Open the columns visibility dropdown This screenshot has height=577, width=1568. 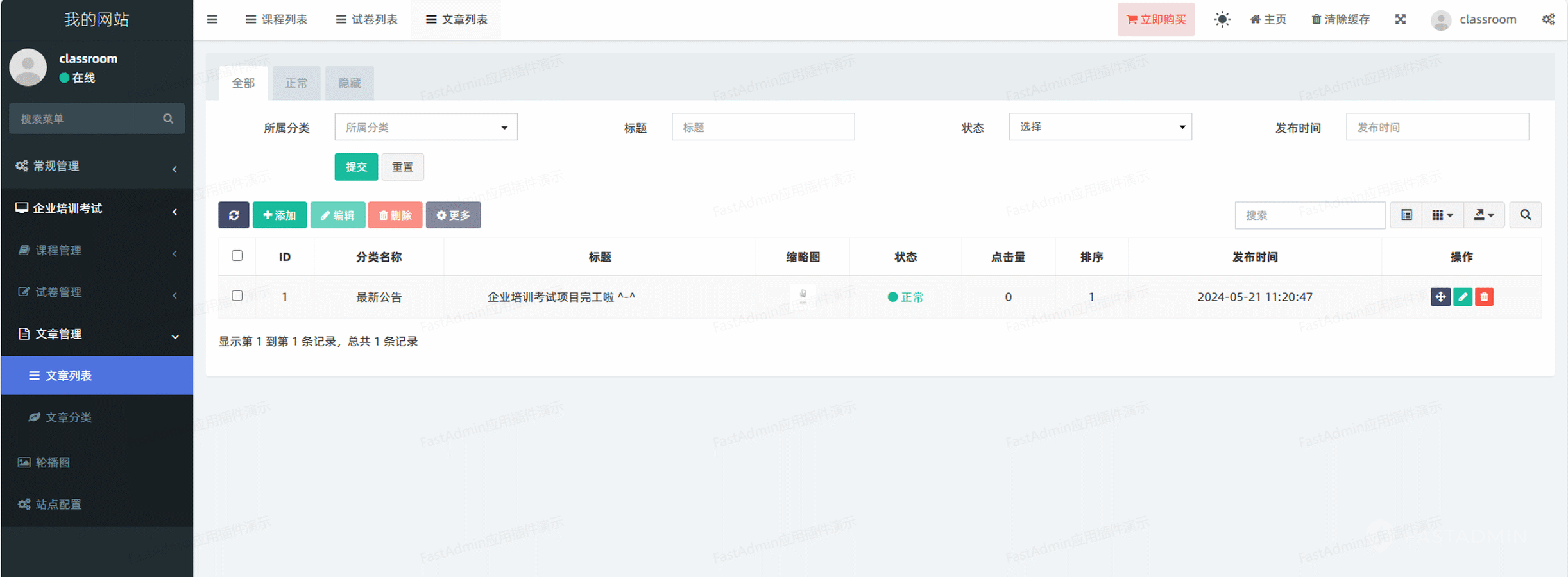tap(1442, 215)
